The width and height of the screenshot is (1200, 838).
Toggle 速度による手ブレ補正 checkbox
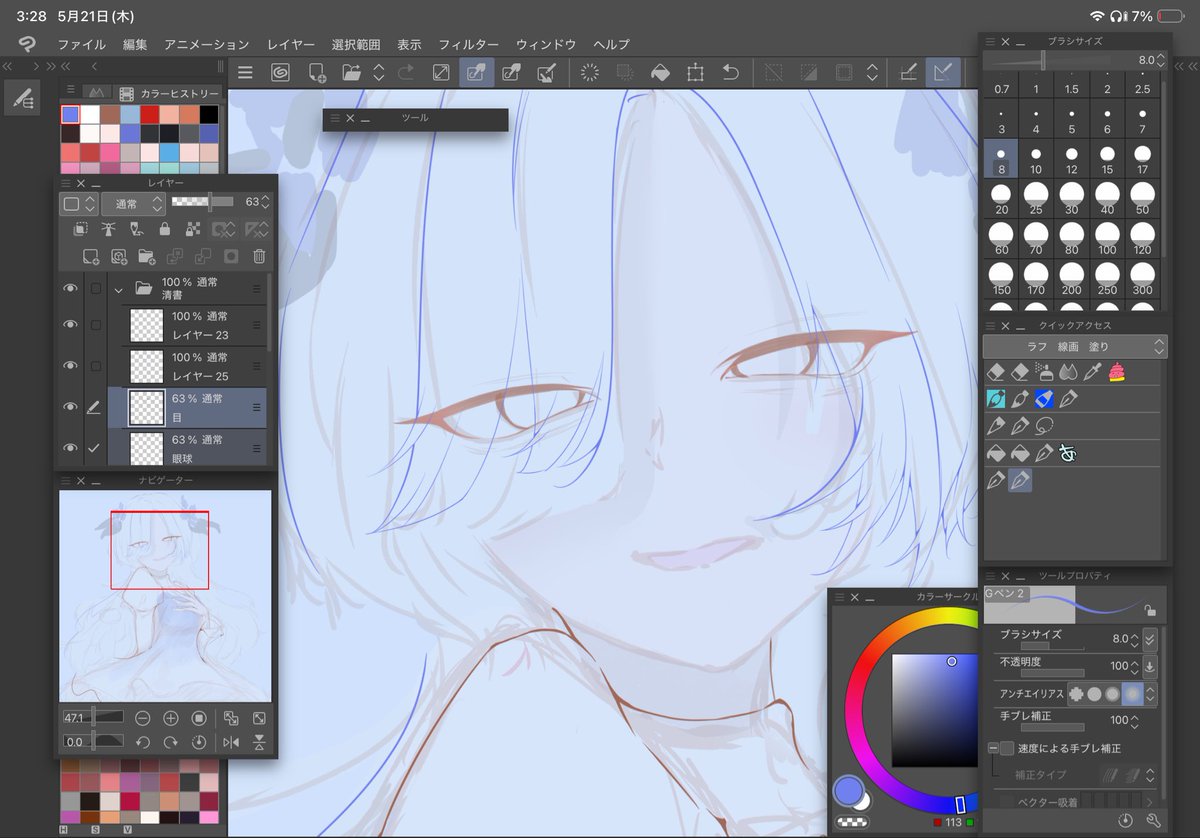(x=1007, y=748)
